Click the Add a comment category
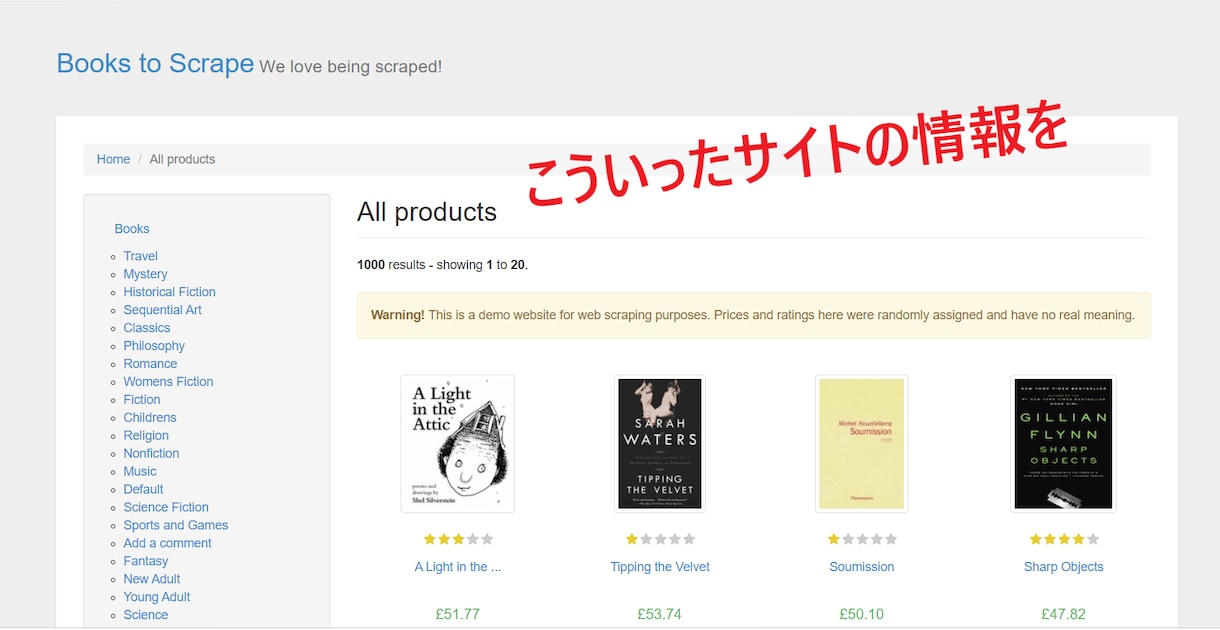Image resolution: width=1220 pixels, height=630 pixels. coord(168,544)
